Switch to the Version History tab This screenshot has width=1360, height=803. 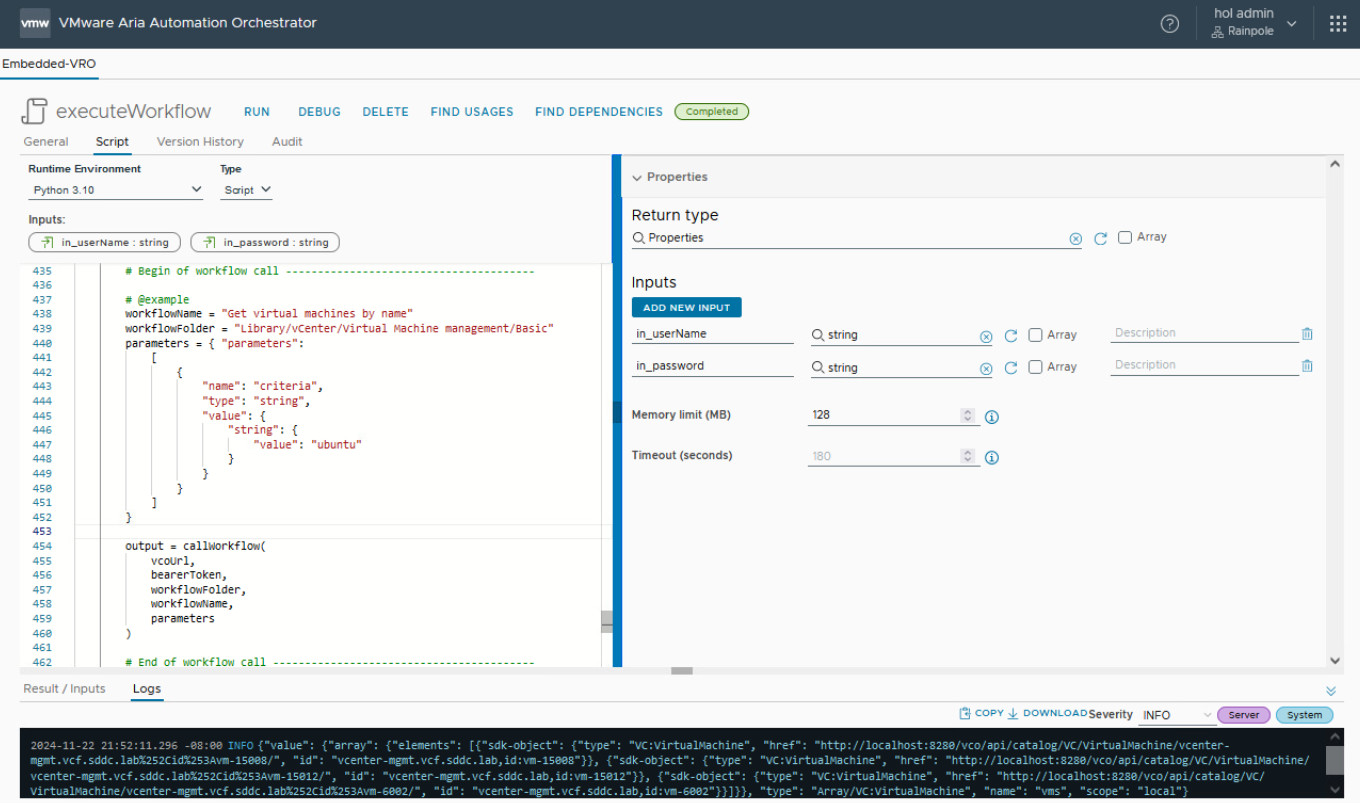(x=200, y=142)
